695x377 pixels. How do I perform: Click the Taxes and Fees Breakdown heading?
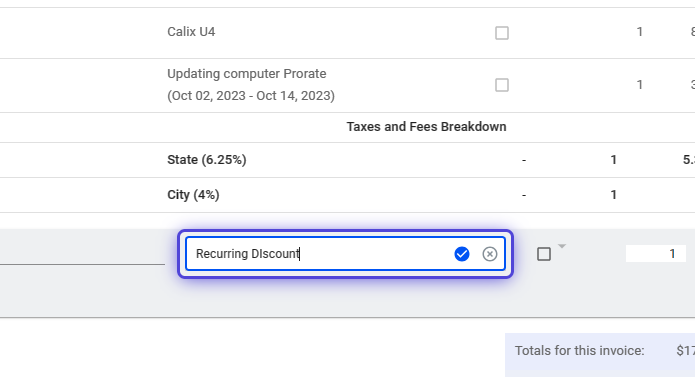click(x=426, y=127)
